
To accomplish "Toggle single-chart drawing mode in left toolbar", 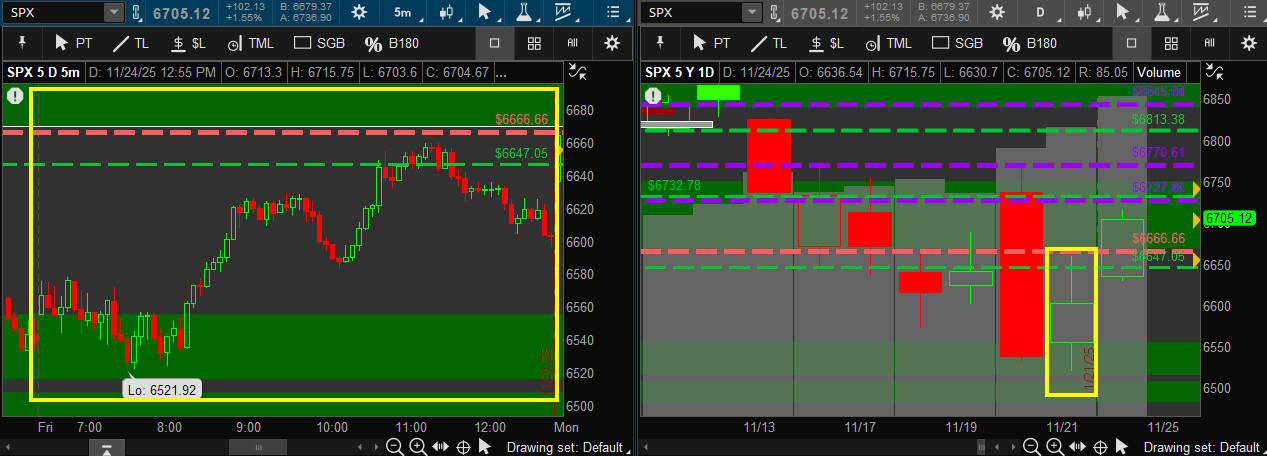I will coord(494,44).
